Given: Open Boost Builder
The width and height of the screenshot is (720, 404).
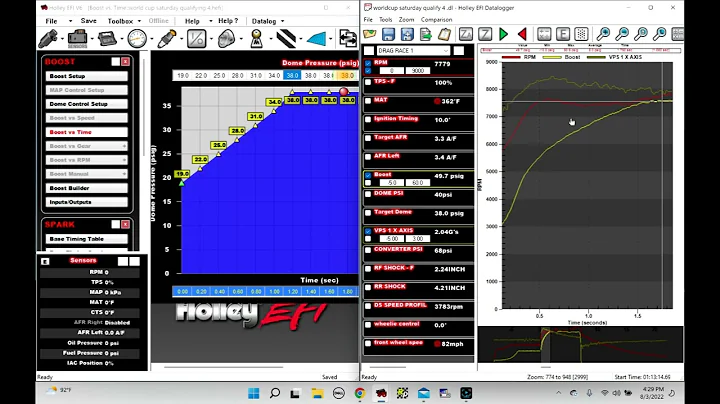Looking at the screenshot, I should click(86, 188).
